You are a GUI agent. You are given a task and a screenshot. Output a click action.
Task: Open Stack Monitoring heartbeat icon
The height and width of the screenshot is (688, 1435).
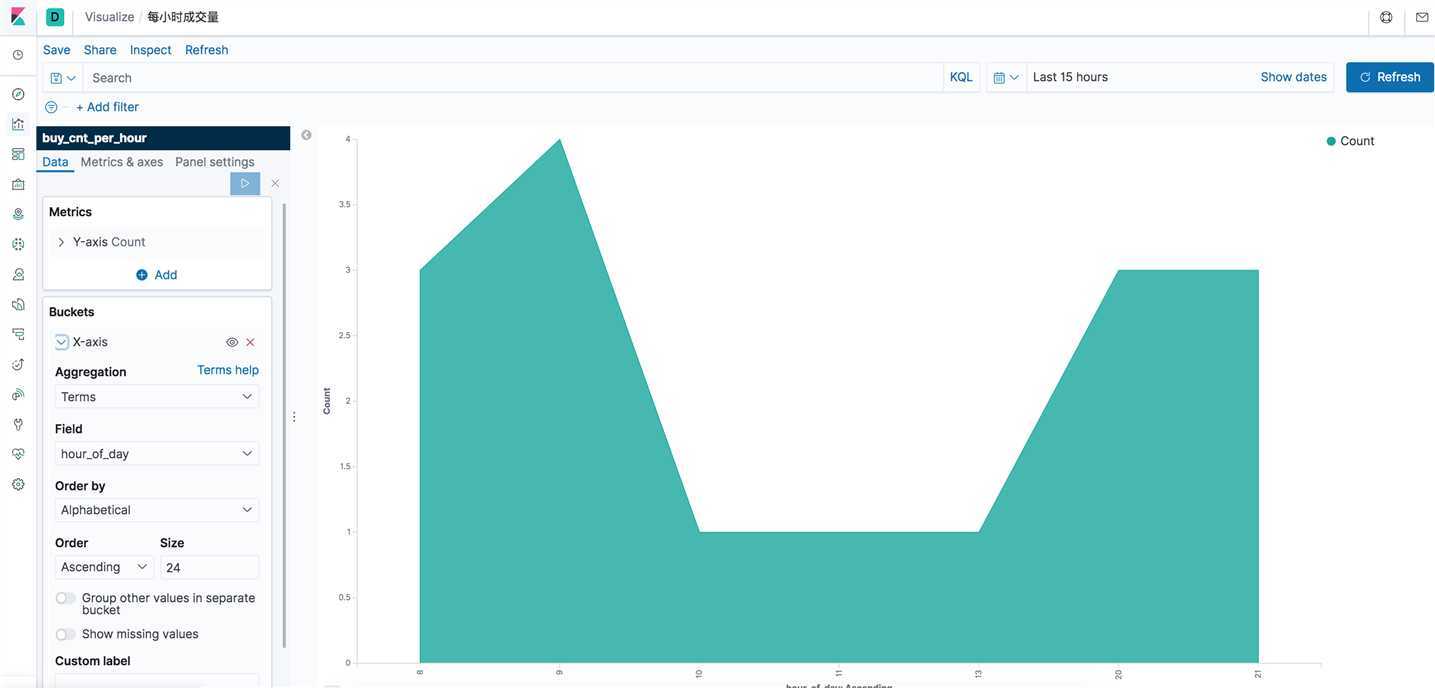(x=18, y=454)
